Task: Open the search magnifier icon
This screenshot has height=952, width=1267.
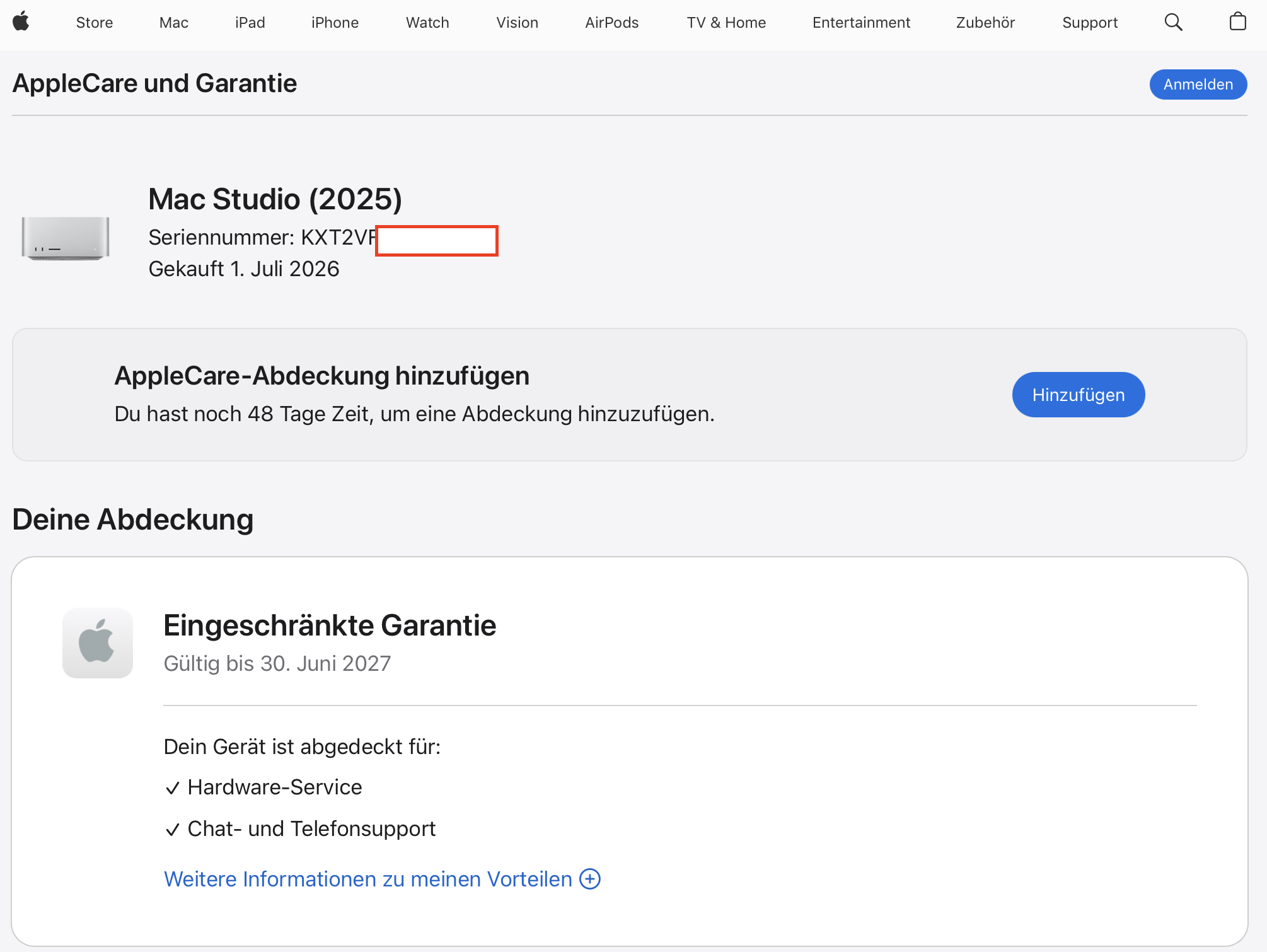Action: [1173, 22]
